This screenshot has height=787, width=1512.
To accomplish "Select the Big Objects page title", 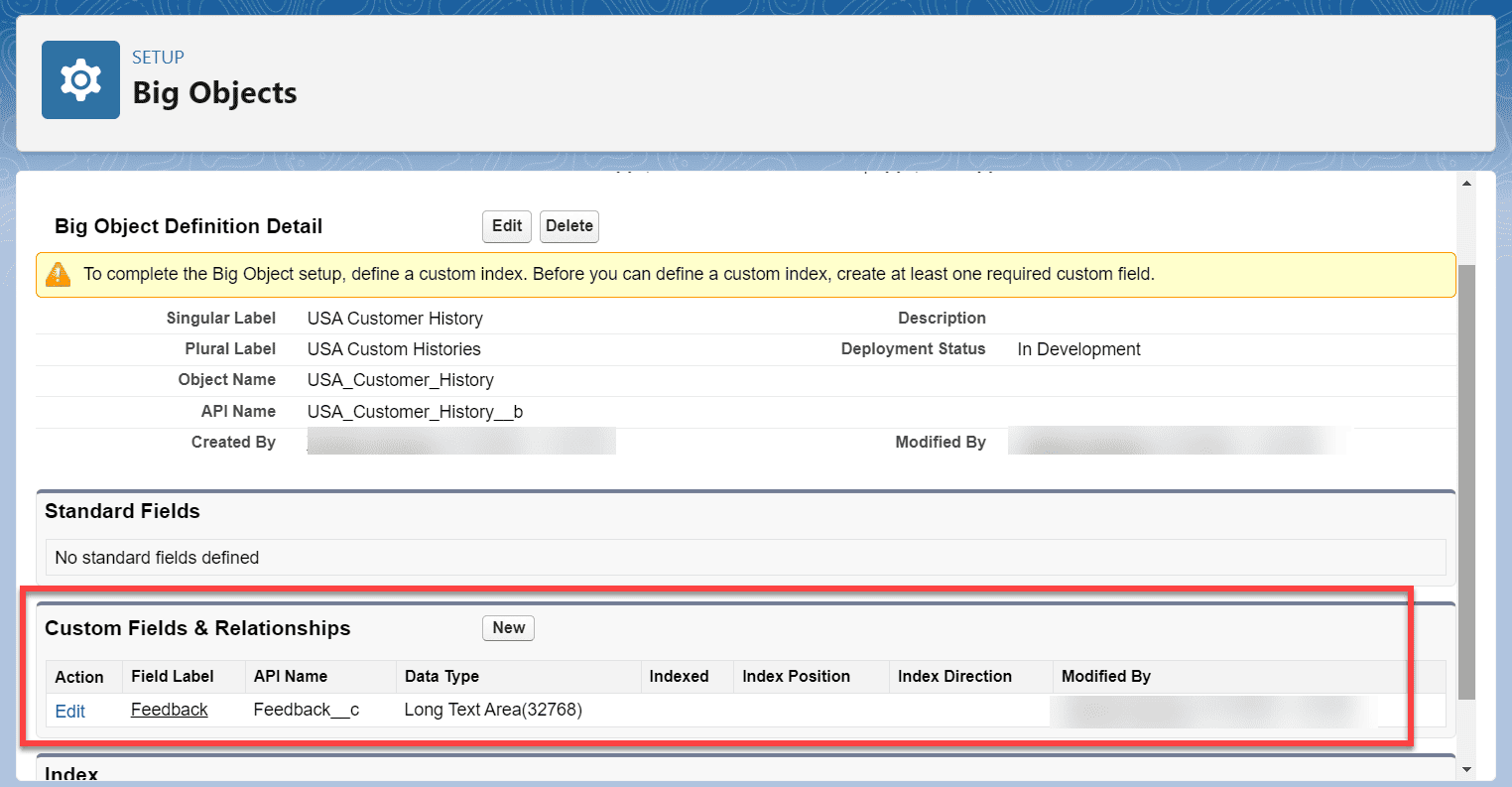I will click(214, 92).
